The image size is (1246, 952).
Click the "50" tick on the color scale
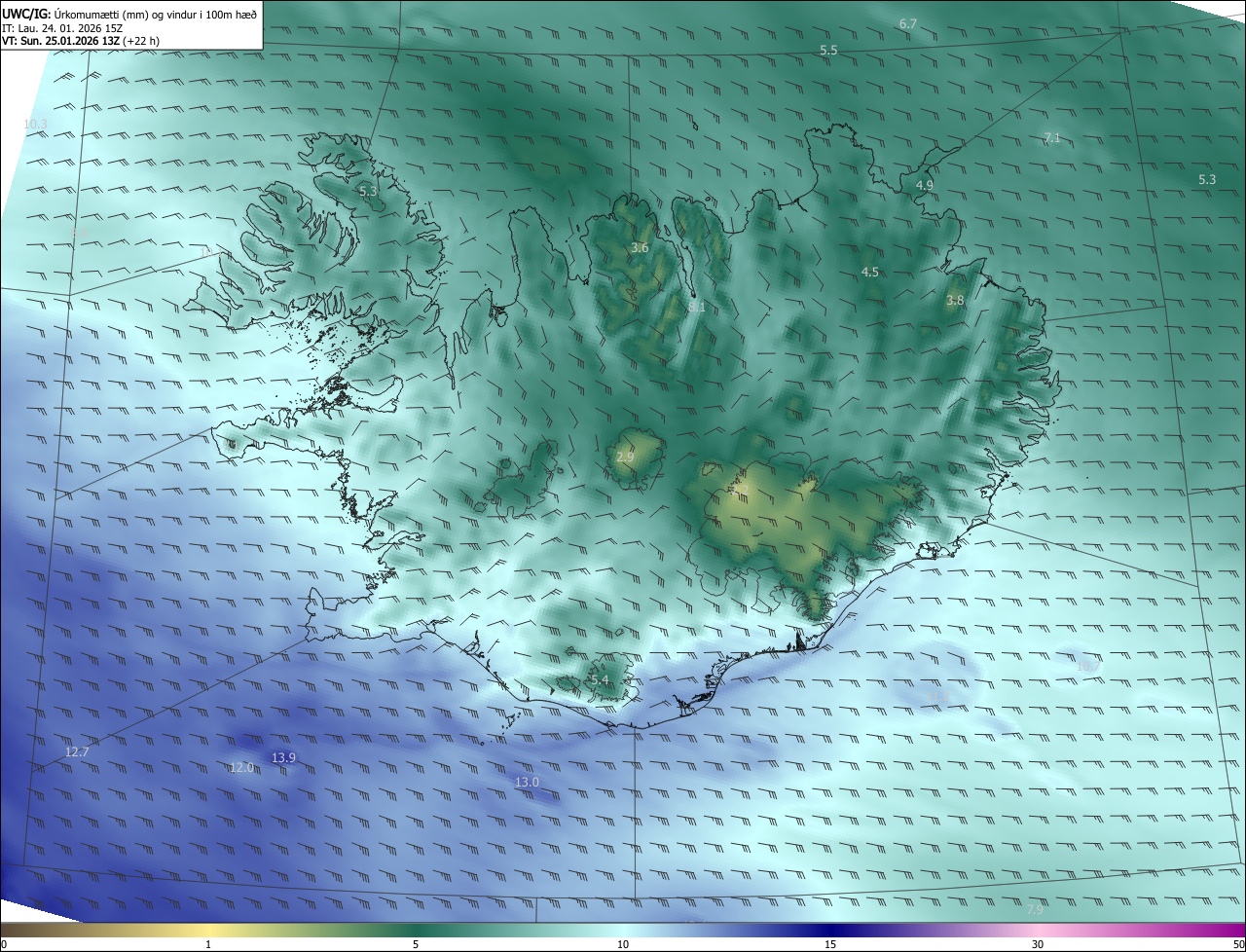click(1238, 944)
